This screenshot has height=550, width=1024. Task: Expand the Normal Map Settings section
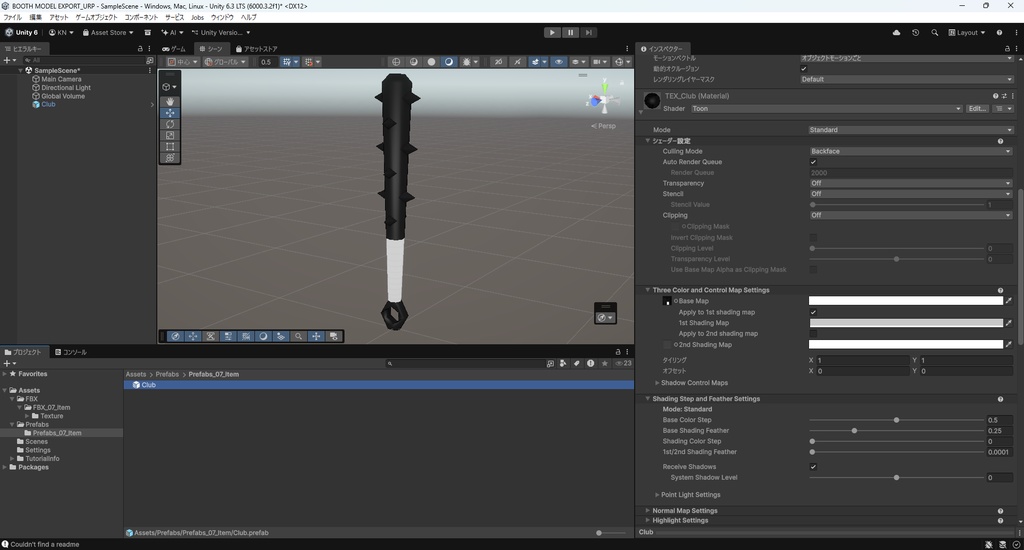point(685,510)
